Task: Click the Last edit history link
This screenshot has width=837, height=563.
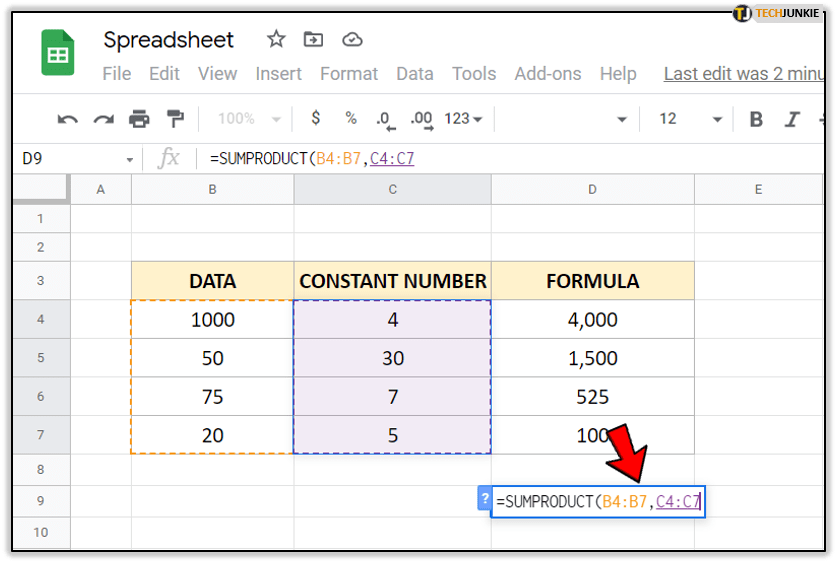Action: coord(745,74)
